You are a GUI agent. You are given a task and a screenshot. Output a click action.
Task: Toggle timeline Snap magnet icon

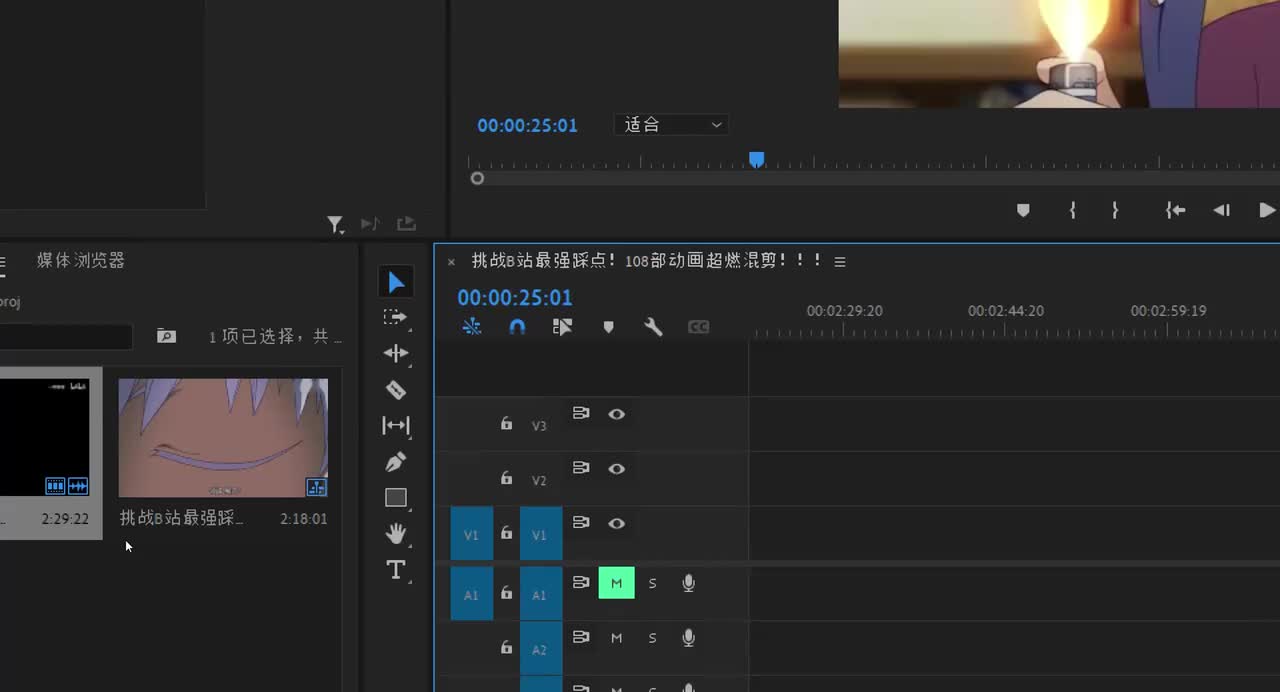pos(517,327)
